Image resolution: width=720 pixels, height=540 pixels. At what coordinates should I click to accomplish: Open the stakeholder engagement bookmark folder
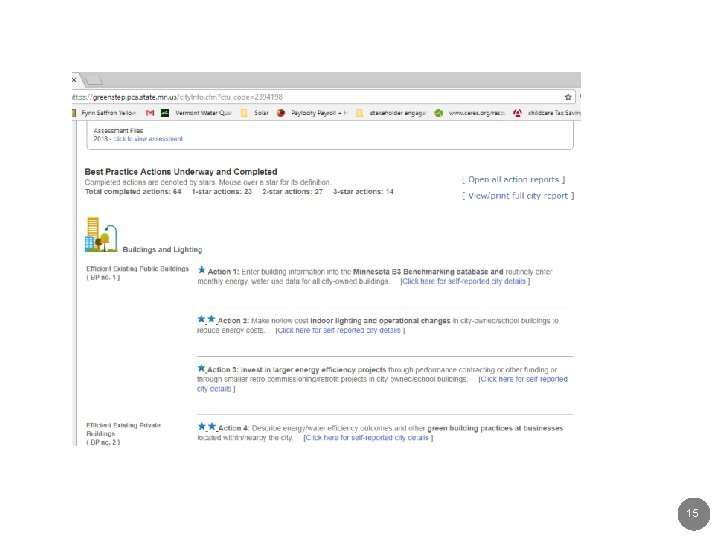click(391, 113)
